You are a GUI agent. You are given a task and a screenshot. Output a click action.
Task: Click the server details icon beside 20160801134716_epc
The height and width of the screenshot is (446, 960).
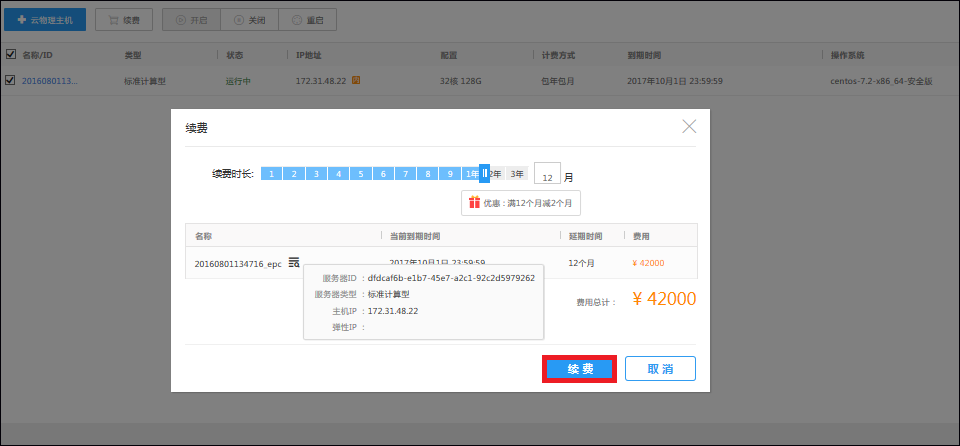[294, 262]
